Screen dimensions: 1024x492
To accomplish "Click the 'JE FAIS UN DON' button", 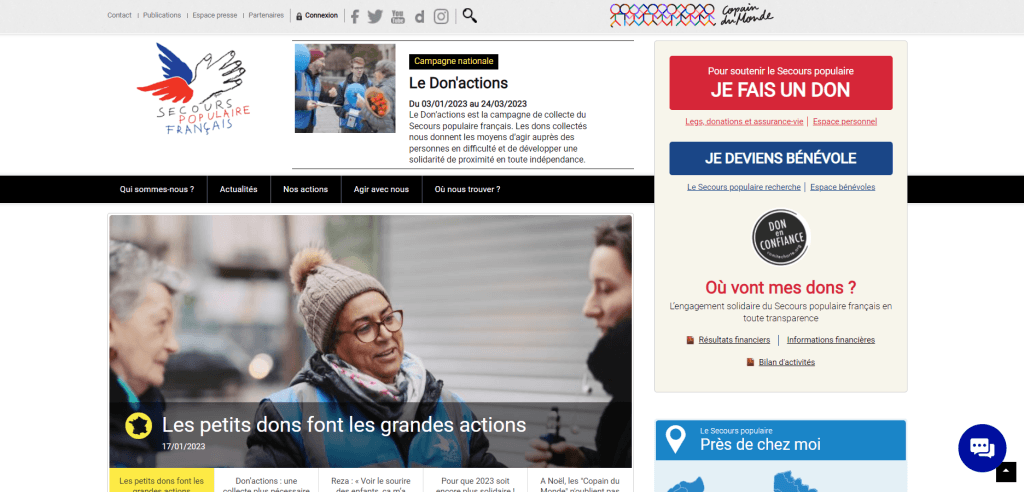I will [x=780, y=83].
